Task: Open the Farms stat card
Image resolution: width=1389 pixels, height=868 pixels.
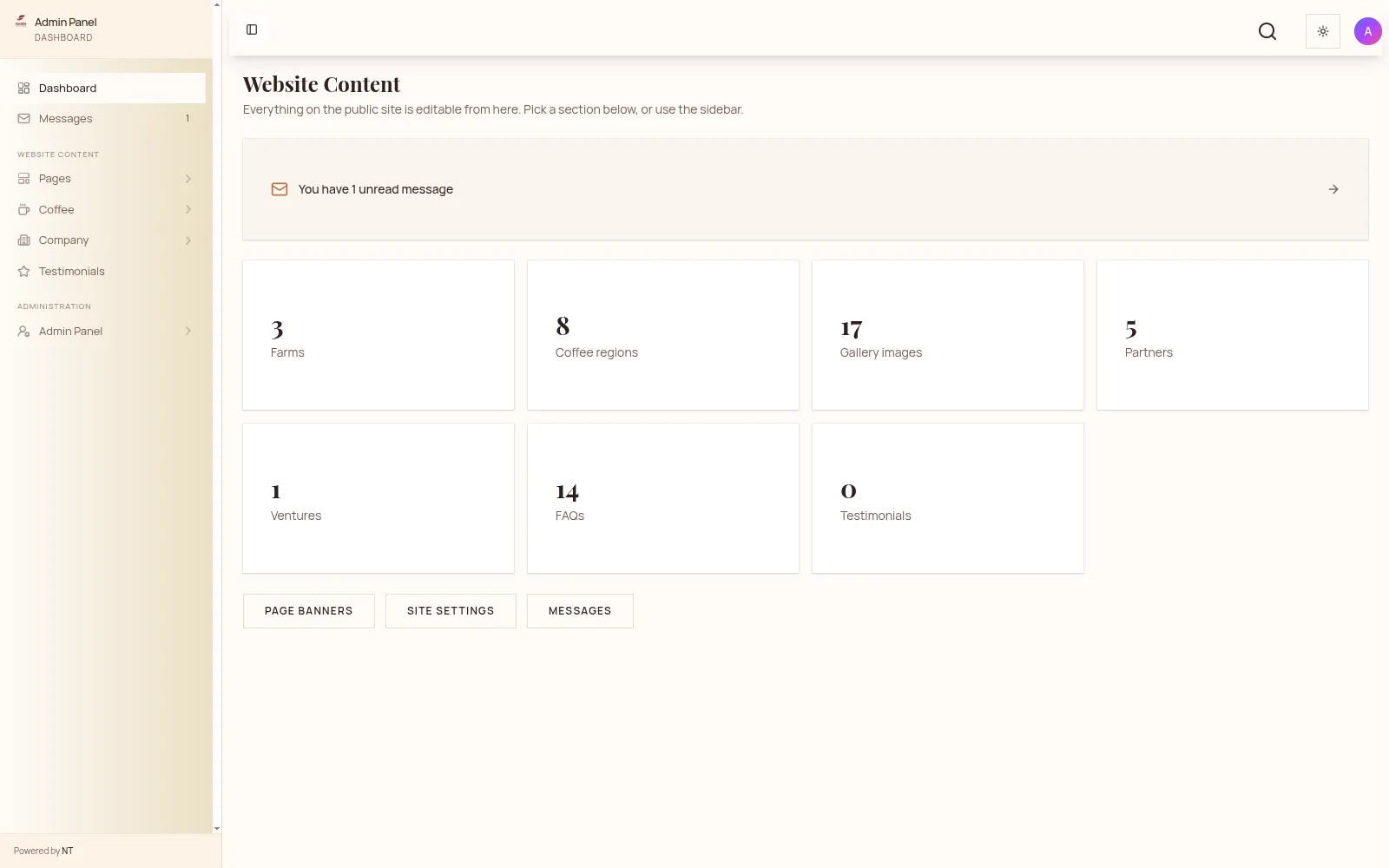Action: 379,335
